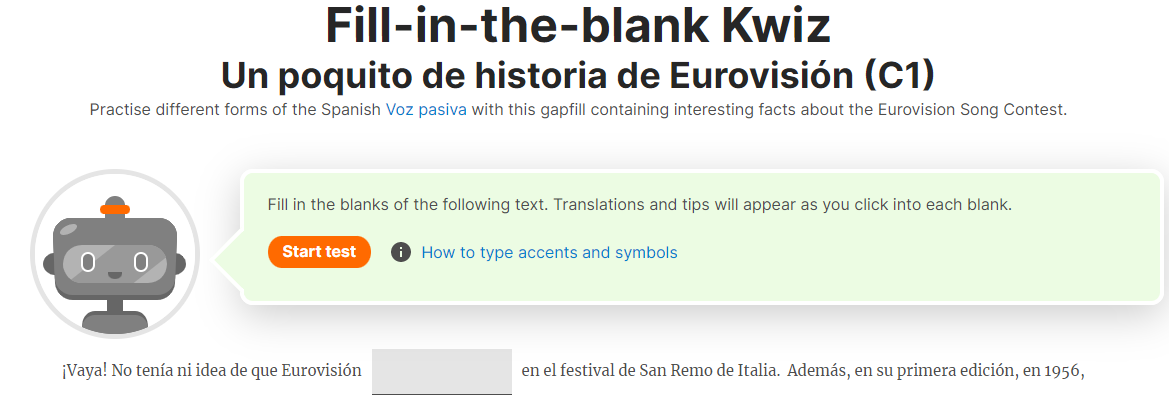Screen dimensions: 1169x398
Task: Click the robot's neck stand
Action: [114, 306]
